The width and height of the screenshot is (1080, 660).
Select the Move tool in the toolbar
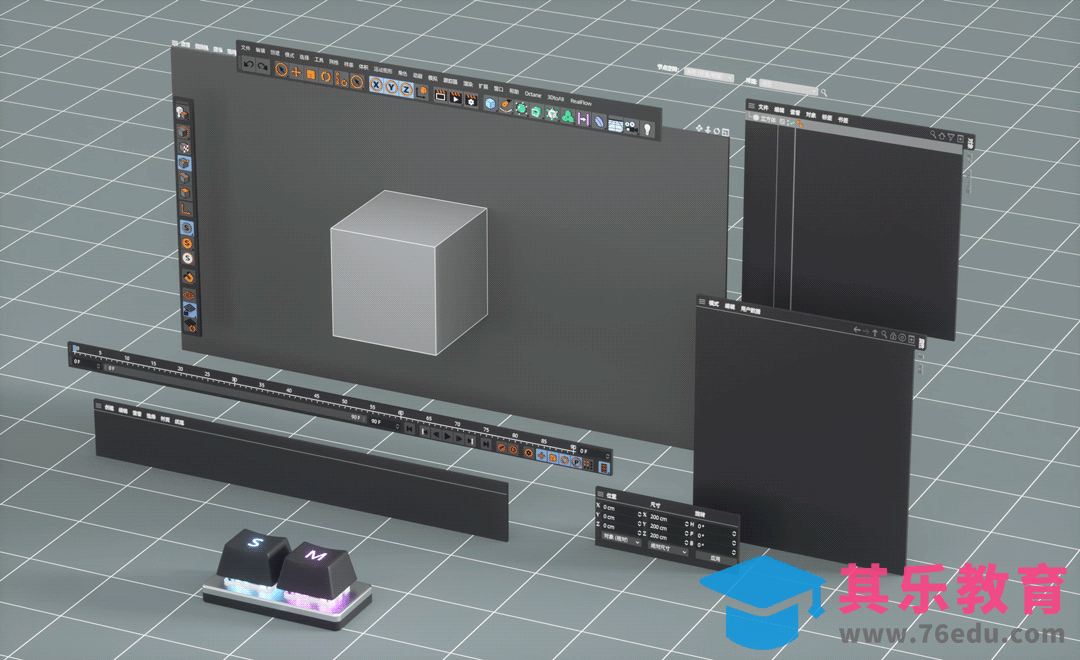click(296, 72)
